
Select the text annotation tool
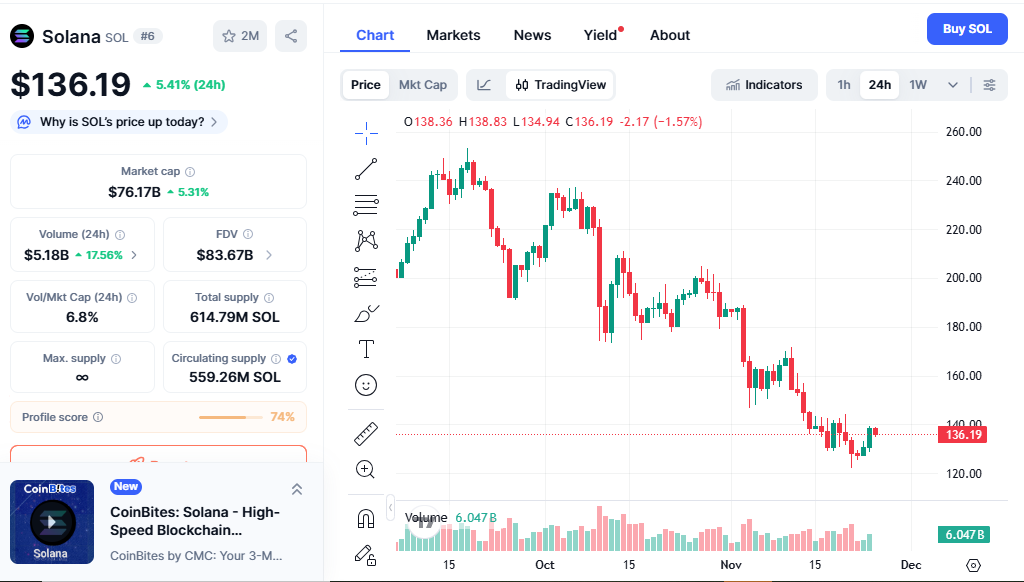point(366,349)
